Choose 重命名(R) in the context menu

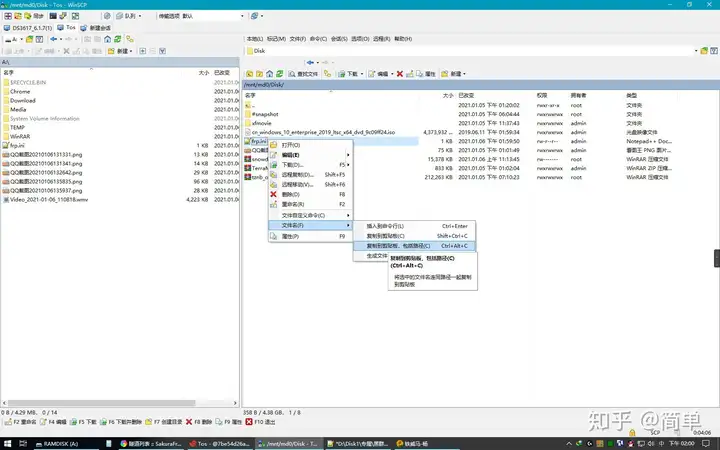310,204
